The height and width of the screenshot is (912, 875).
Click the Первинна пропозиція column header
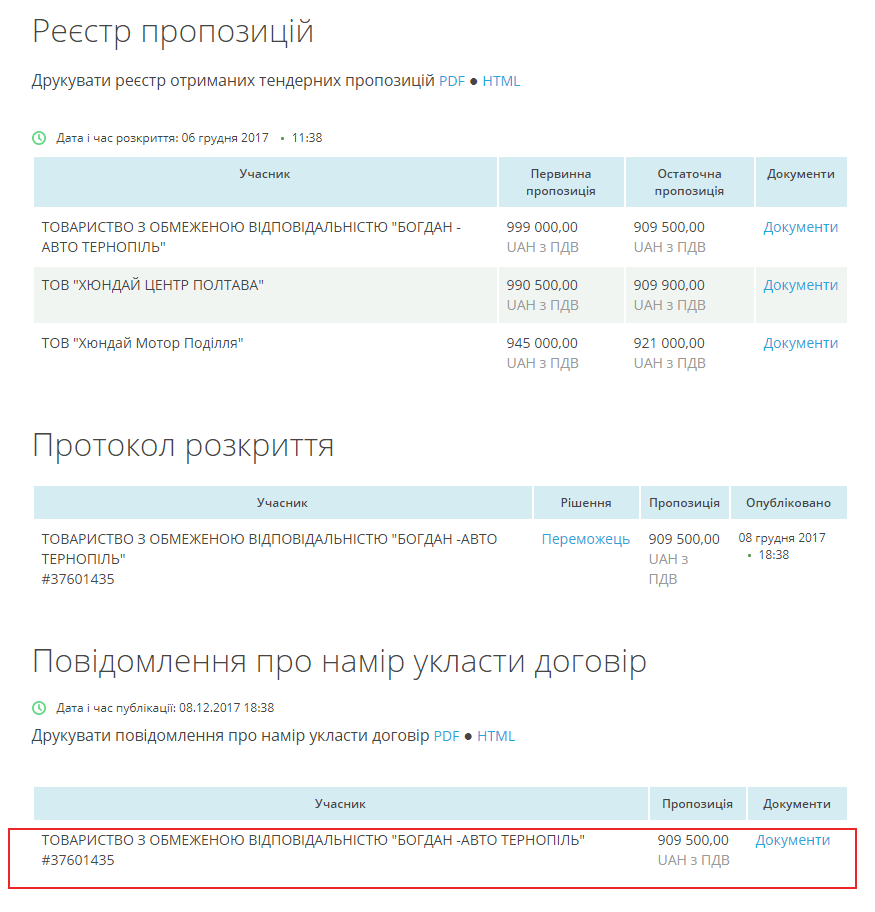coord(561,182)
